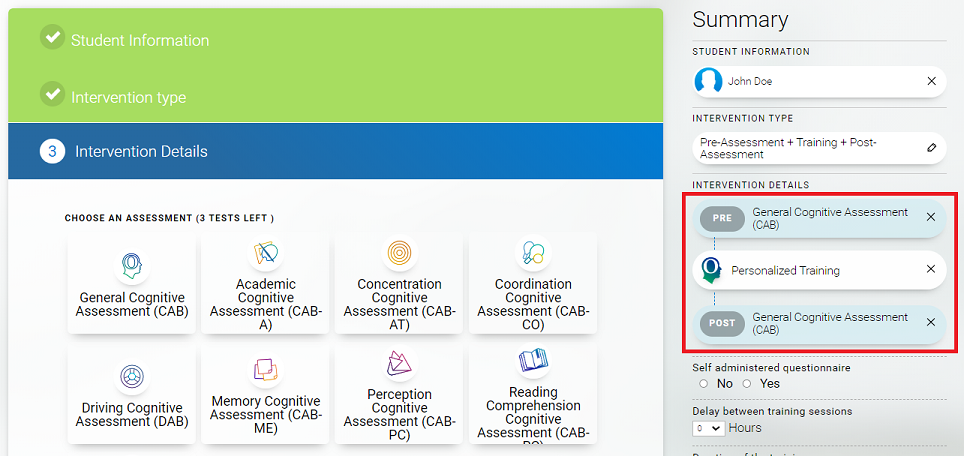Remove Personalized Training from intervention
This screenshot has height=456, width=964.
click(931, 269)
